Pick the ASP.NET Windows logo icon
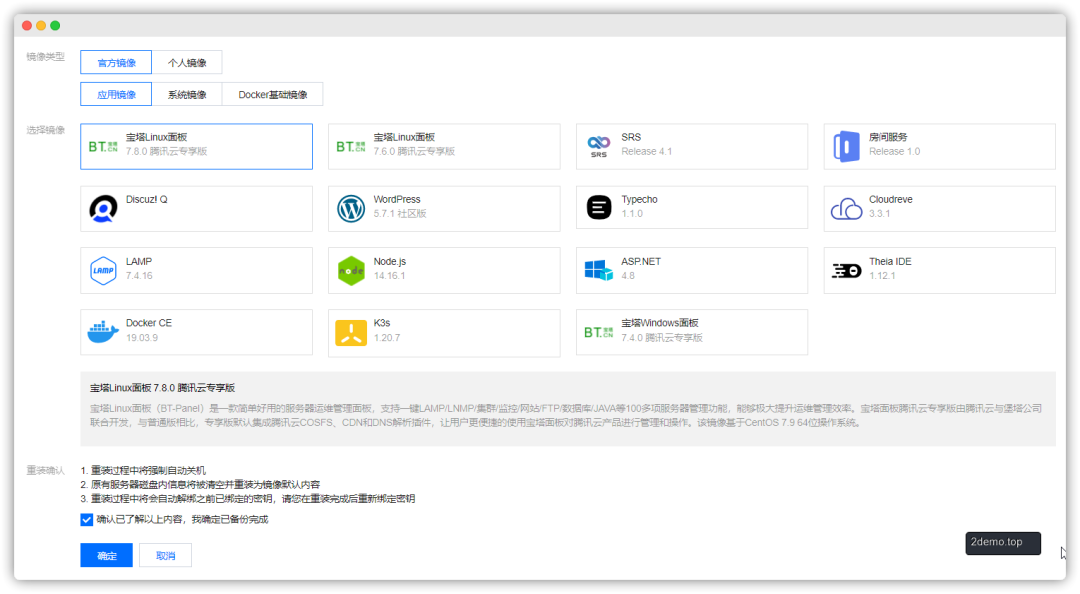The height and width of the screenshot is (594, 1080). [x=599, y=270]
